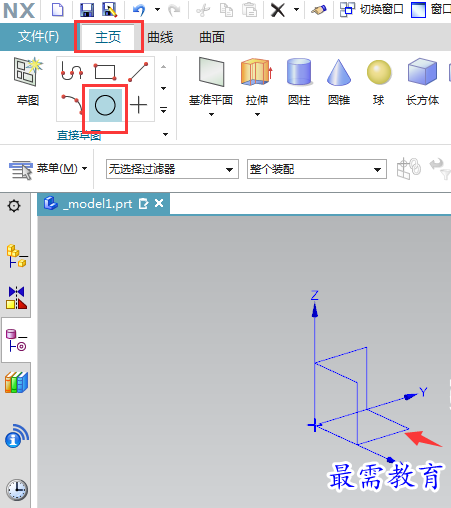The width and height of the screenshot is (451, 508).
Task: Click the 基准平面 datum plane tool
Action: 211,81
